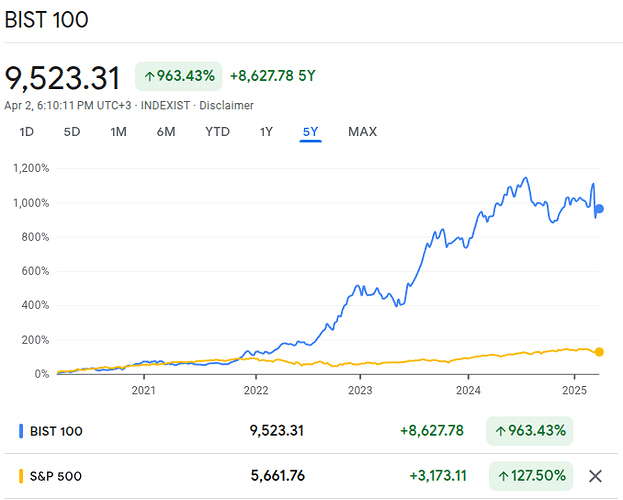
Task: Show MAX history range
Action: tap(362, 132)
